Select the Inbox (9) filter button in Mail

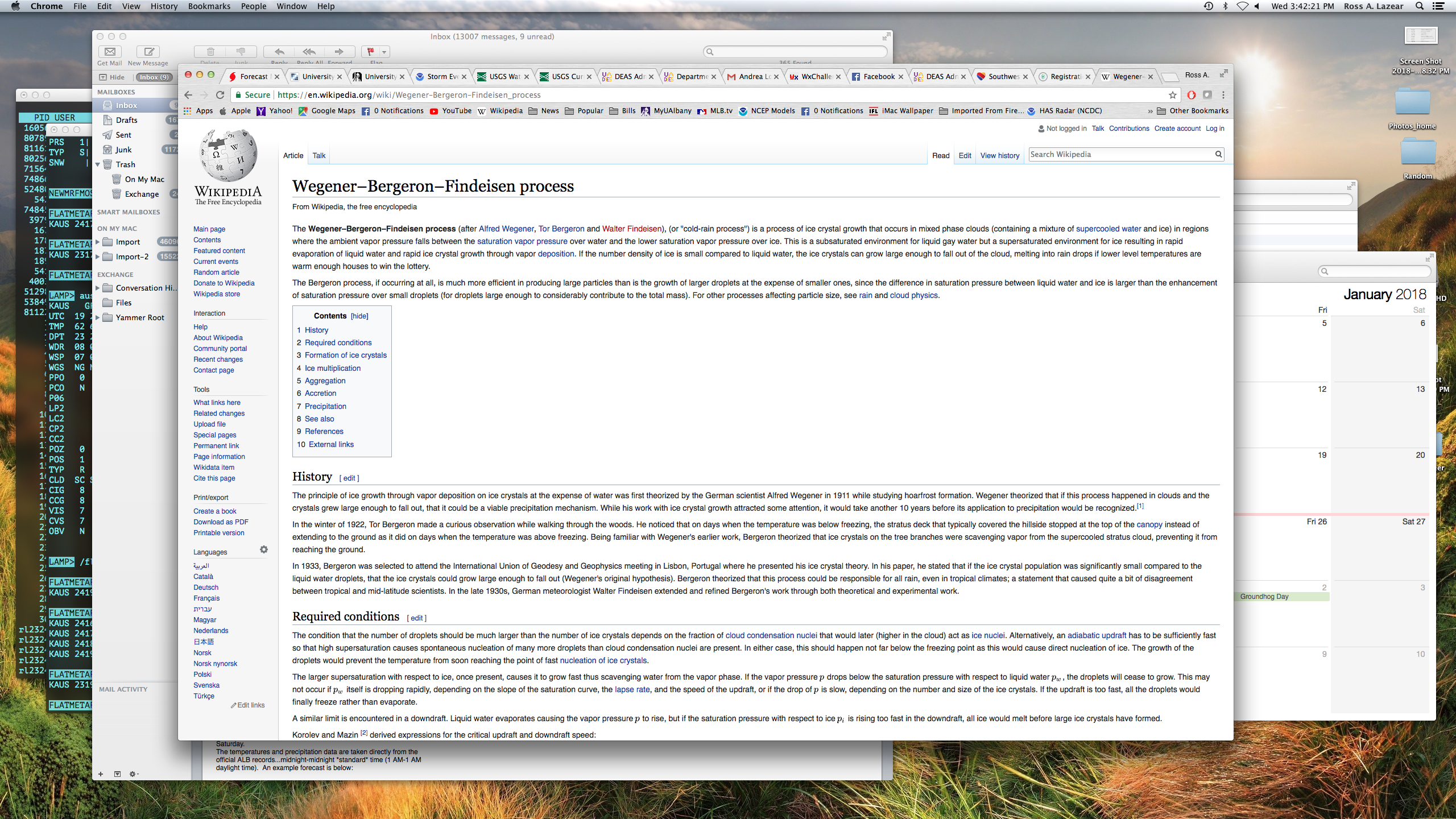(154, 77)
